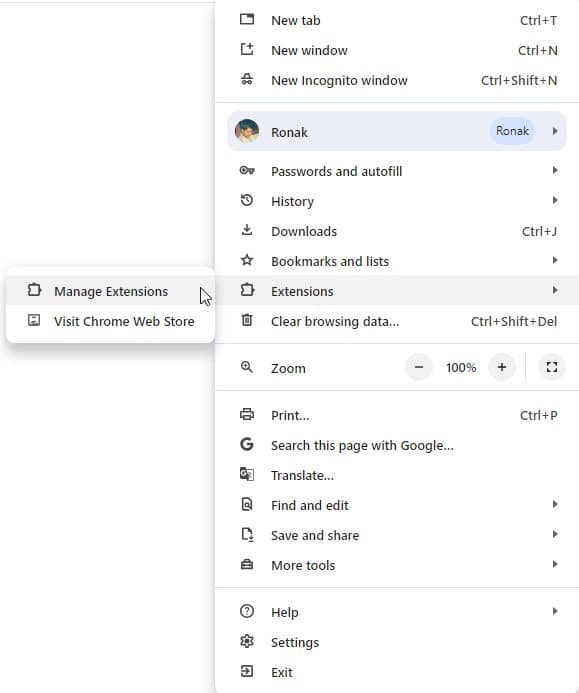
Task: Open a New Incognito window
Action: pos(397,80)
